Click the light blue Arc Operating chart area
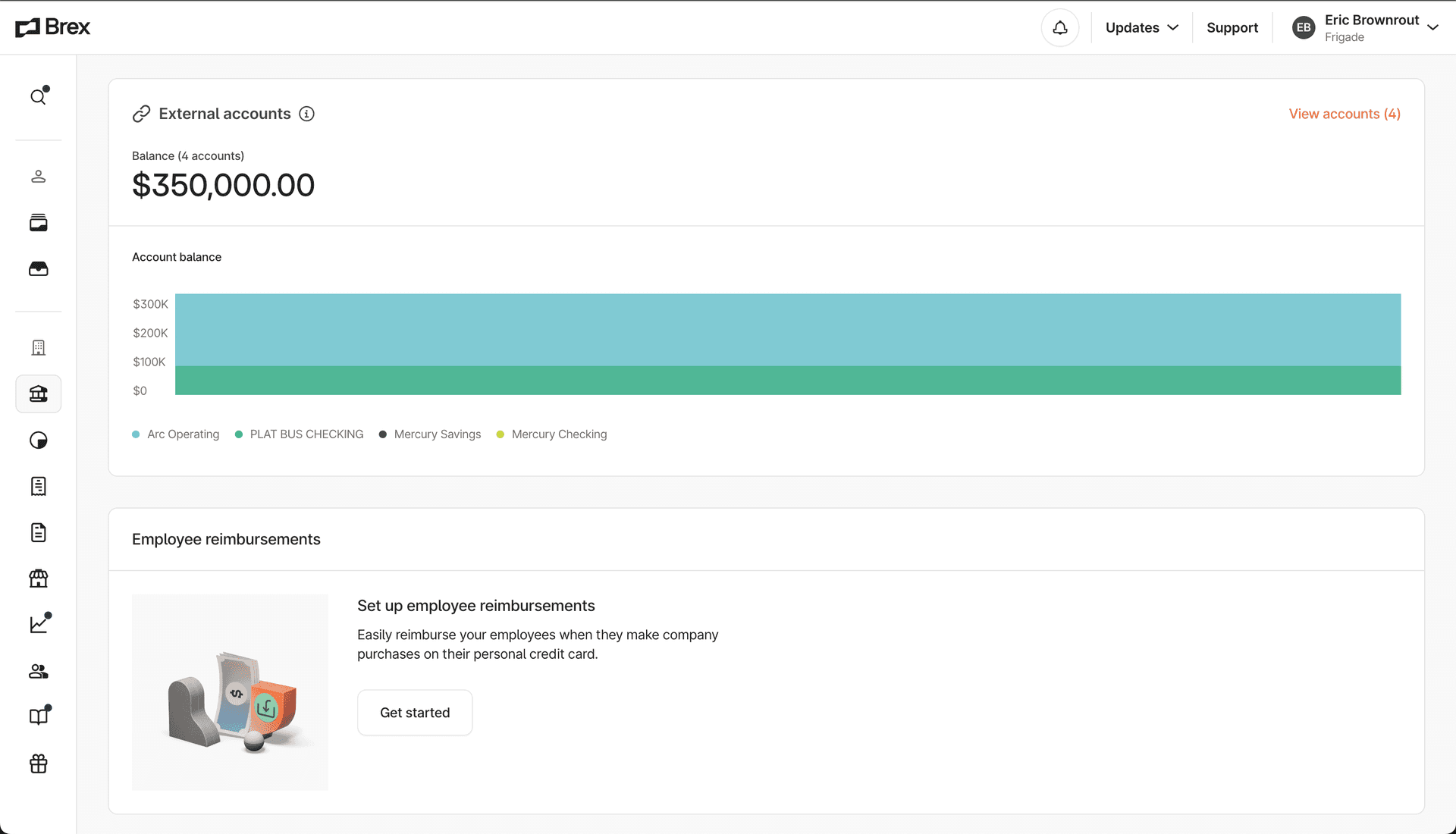Image resolution: width=1456 pixels, height=834 pixels. [x=788, y=330]
